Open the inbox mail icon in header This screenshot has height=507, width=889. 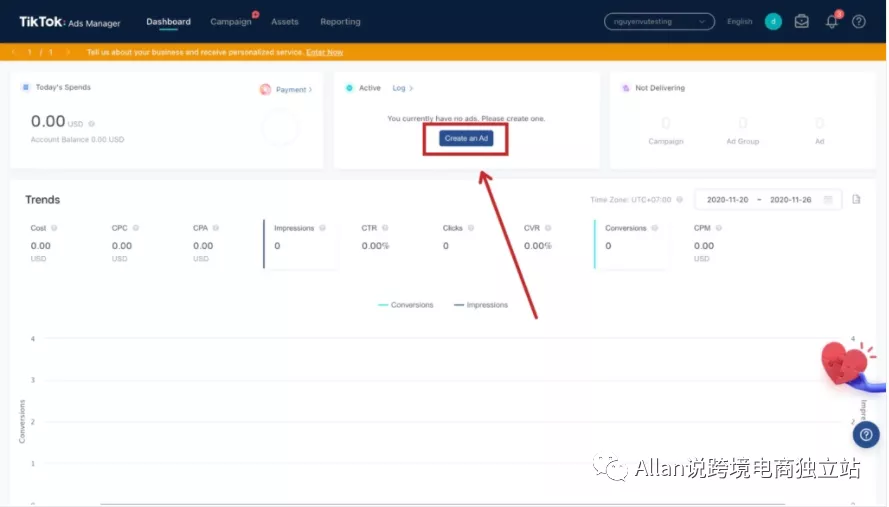click(x=801, y=22)
